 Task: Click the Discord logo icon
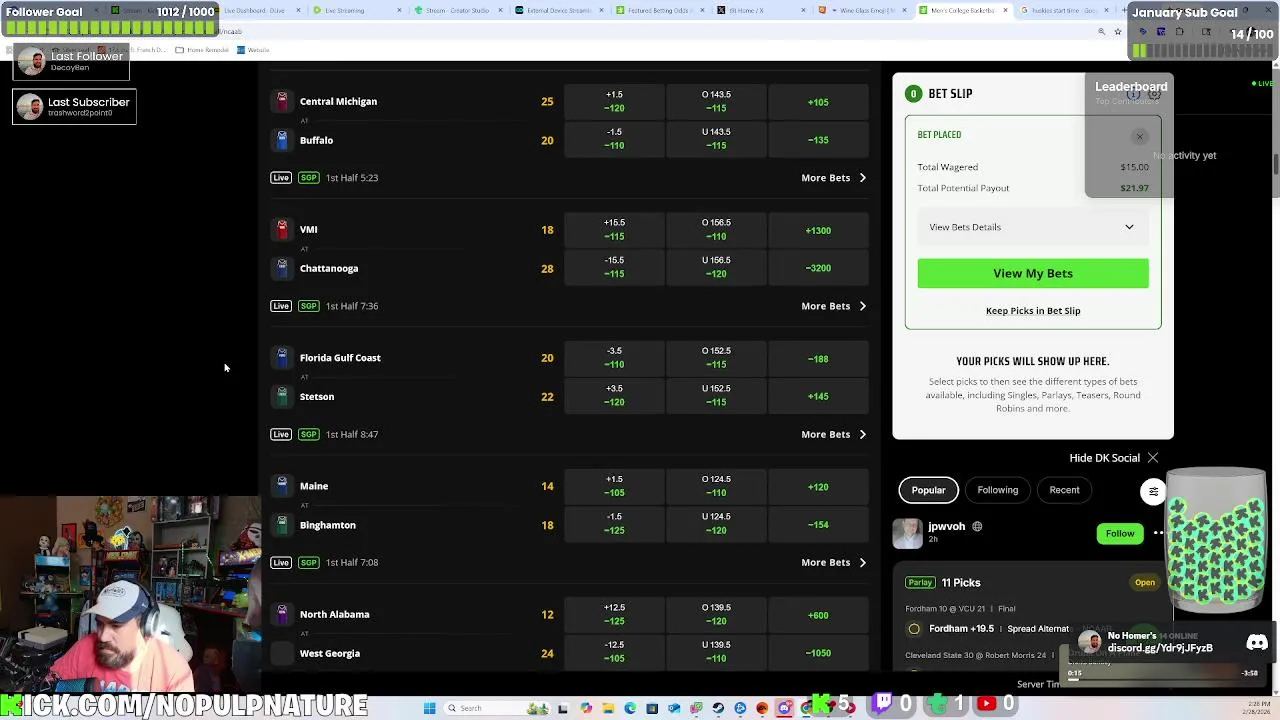point(1257,642)
